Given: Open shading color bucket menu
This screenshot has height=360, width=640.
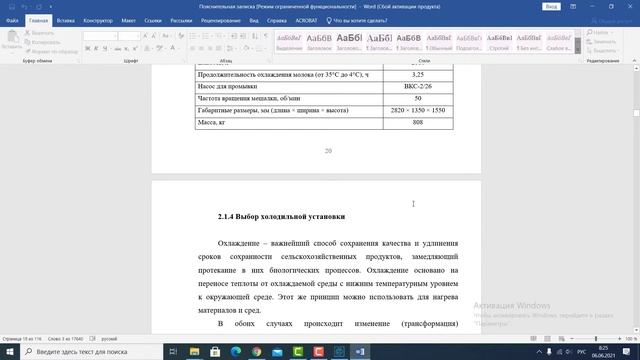Looking at the screenshot, I should point(247,49).
